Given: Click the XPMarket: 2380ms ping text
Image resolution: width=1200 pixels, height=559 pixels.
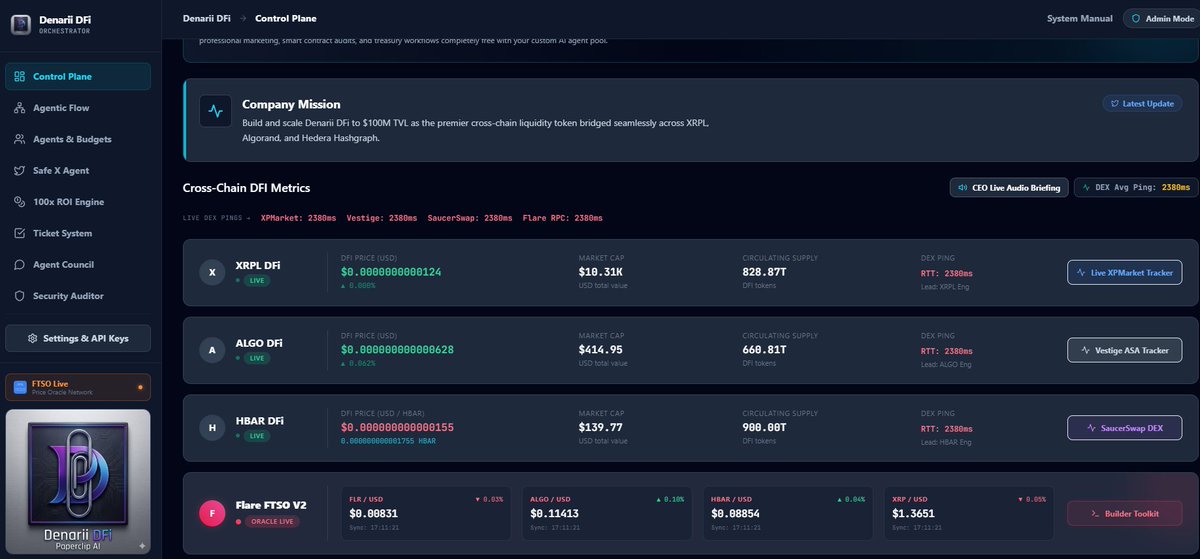Looking at the screenshot, I should (298, 217).
